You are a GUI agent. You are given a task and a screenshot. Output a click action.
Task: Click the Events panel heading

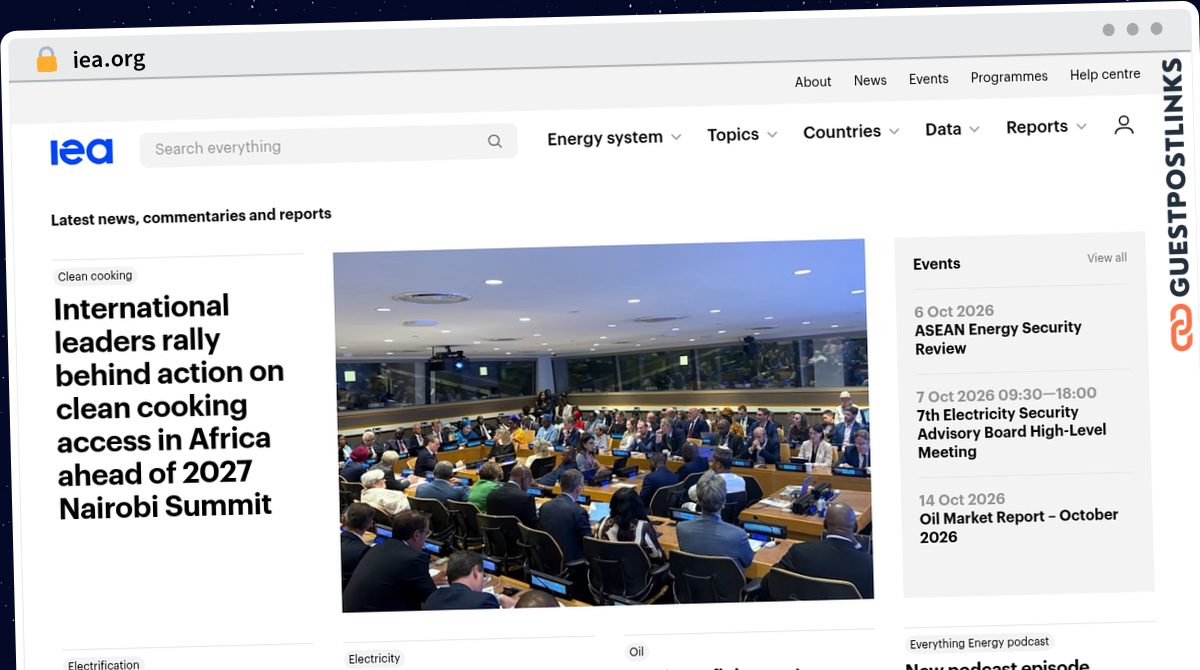coord(936,264)
